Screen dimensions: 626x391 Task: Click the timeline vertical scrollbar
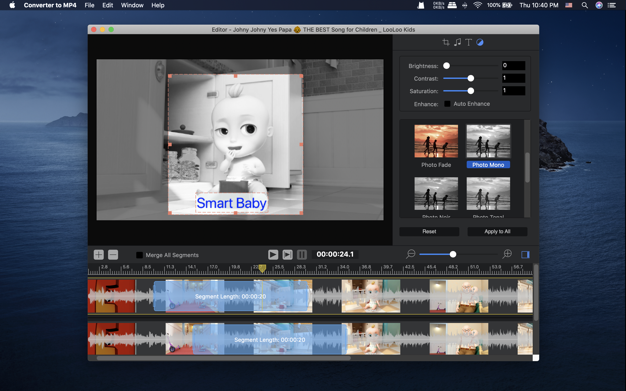point(536,292)
